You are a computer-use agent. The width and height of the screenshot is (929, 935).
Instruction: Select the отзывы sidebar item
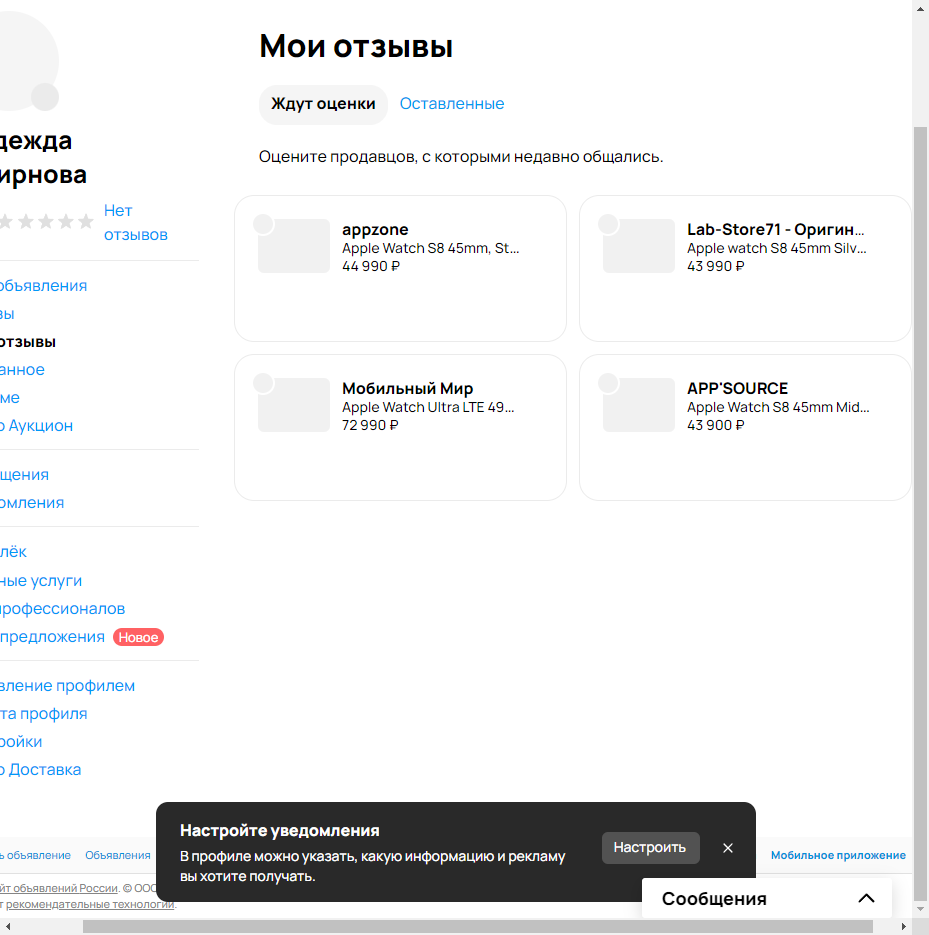[x=28, y=342]
